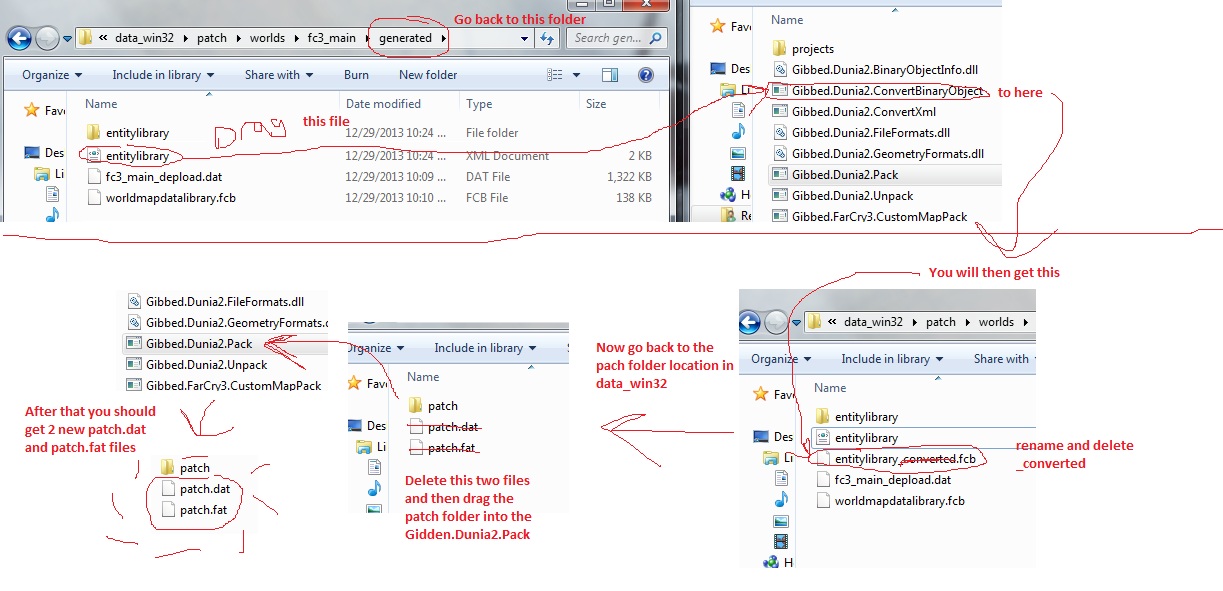Click Pictures library icon in worlds window sidebar
Image resolution: width=1223 pixels, height=591 pixels.
click(x=781, y=520)
